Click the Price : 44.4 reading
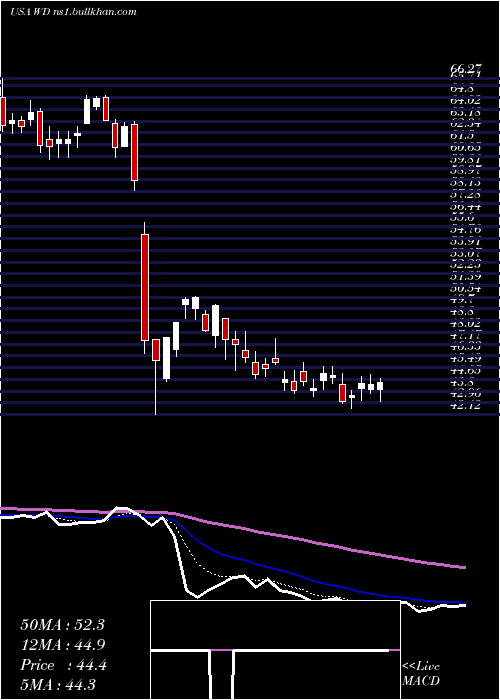The height and width of the screenshot is (700, 500). pos(63,665)
